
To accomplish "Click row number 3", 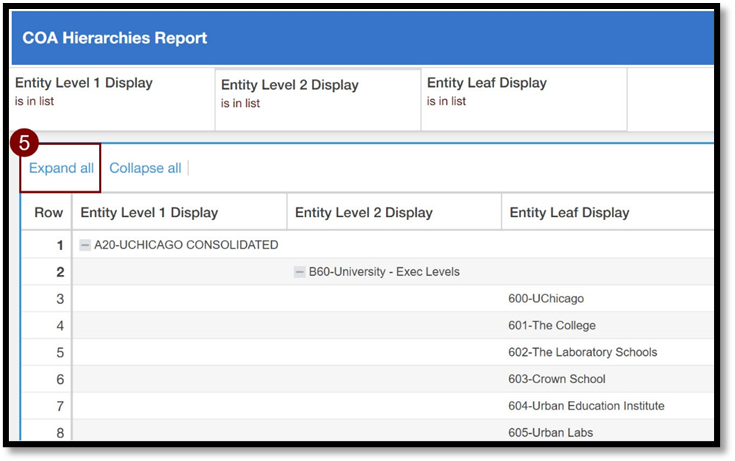I will (x=60, y=299).
